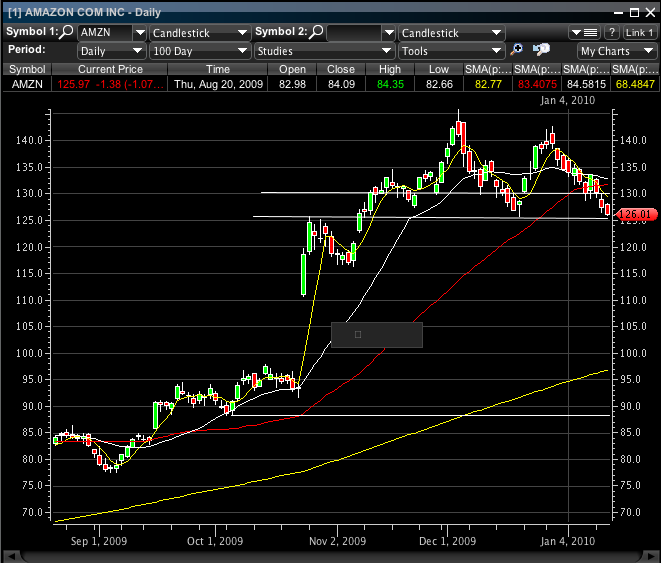This screenshot has height=563, width=661.
Task: Click the Link 1 button
Action: pos(639,32)
